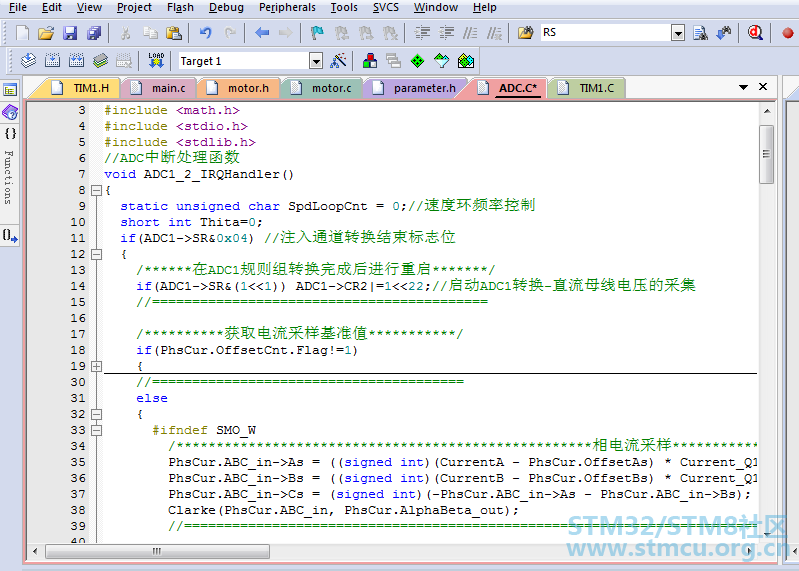Save all files icon
The image size is (799, 571).
click(94, 33)
